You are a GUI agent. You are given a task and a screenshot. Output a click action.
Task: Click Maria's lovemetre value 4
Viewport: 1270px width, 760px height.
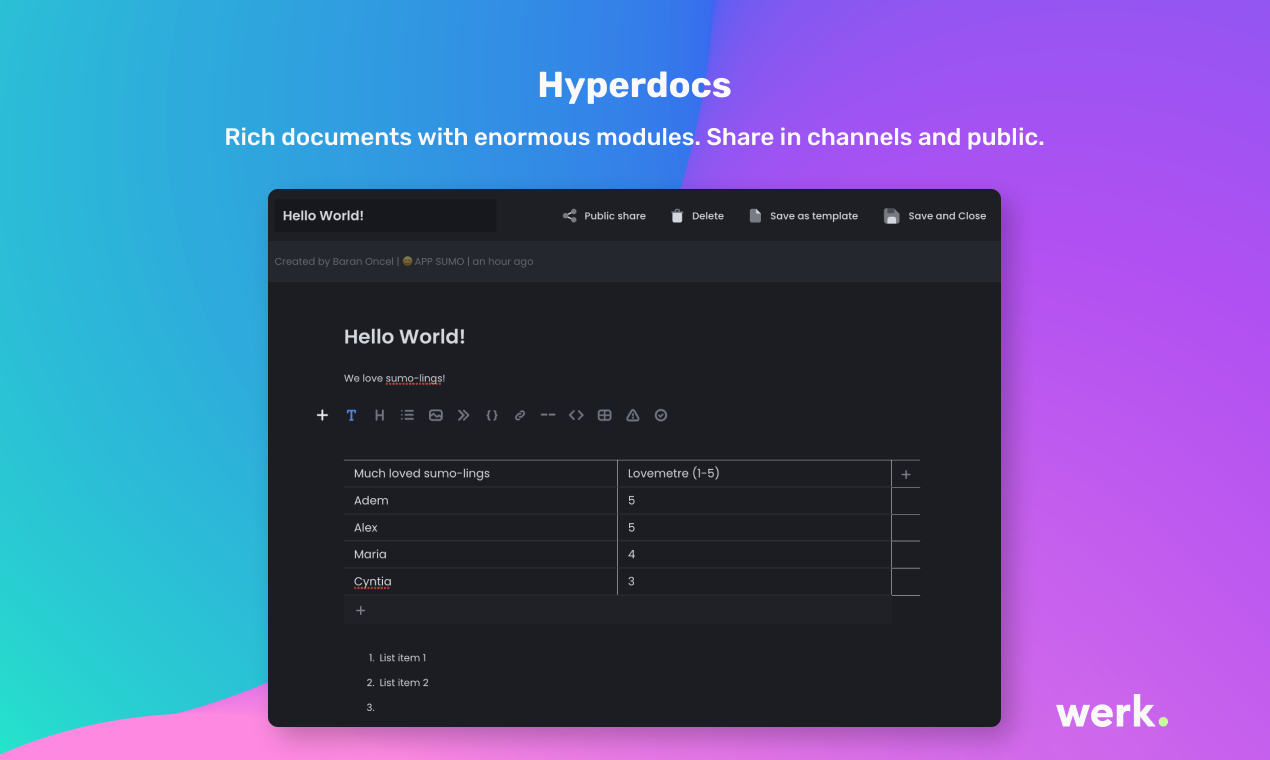tap(754, 555)
